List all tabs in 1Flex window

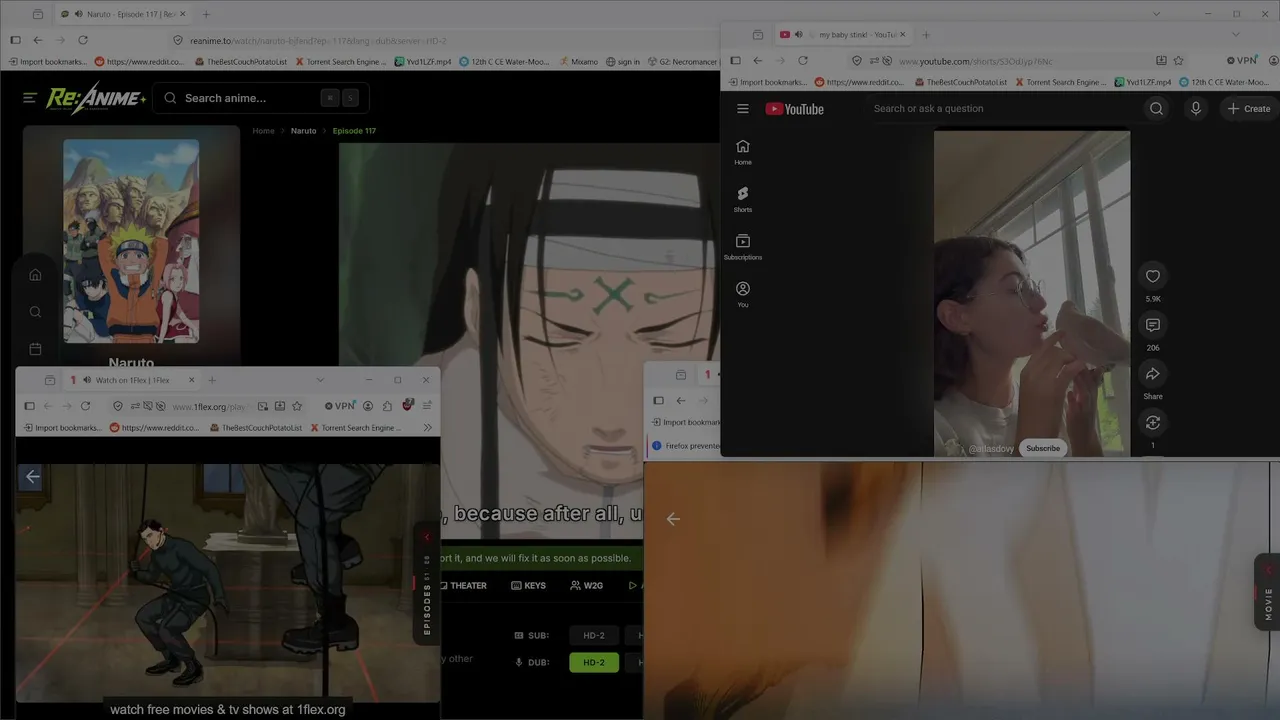point(320,380)
